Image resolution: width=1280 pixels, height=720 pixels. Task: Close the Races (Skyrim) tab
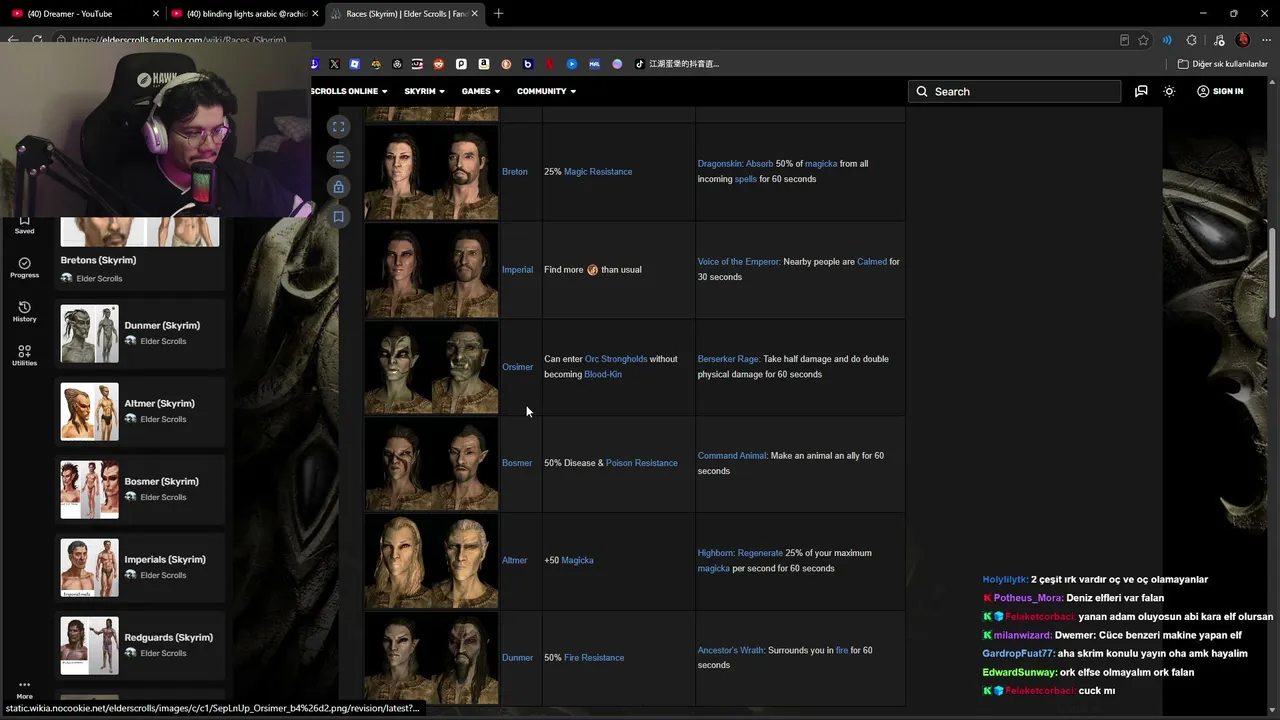point(475,14)
